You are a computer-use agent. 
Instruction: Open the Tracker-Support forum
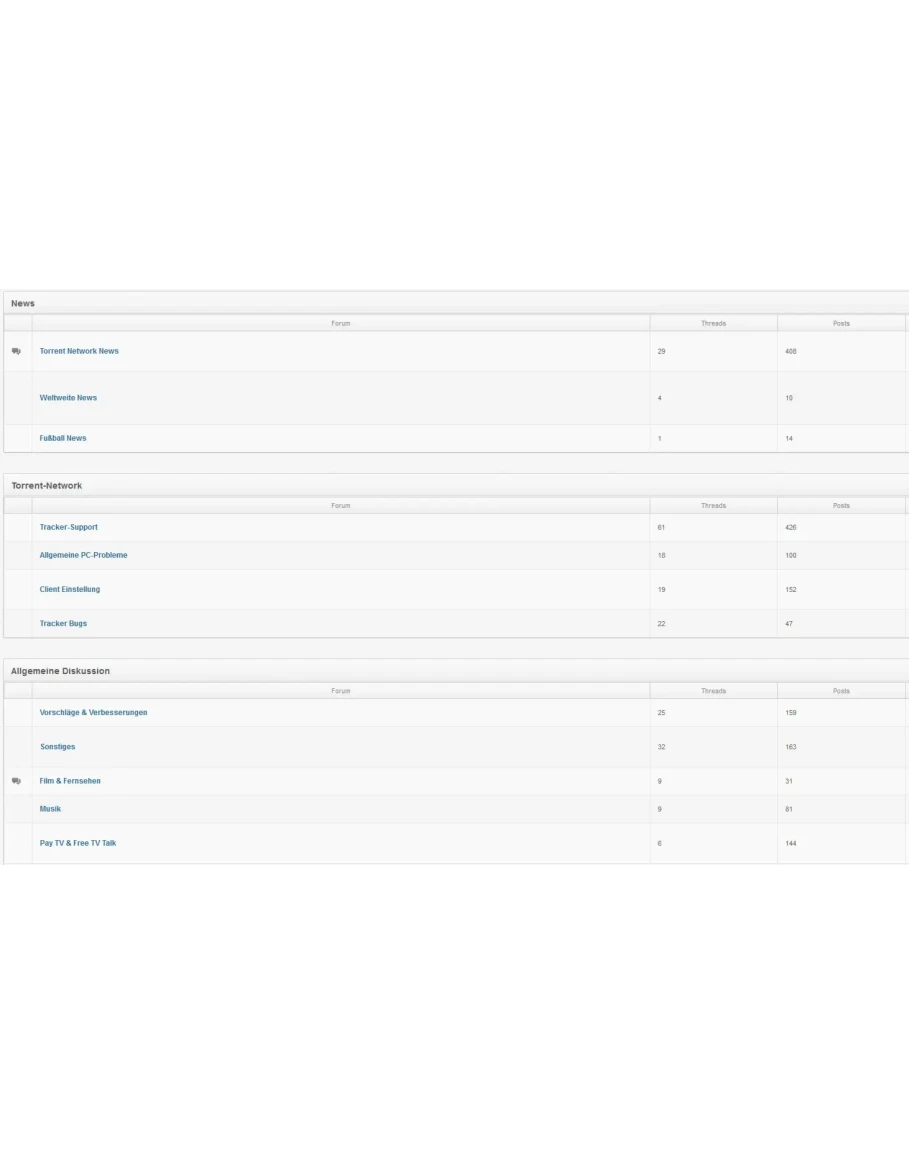click(x=69, y=528)
